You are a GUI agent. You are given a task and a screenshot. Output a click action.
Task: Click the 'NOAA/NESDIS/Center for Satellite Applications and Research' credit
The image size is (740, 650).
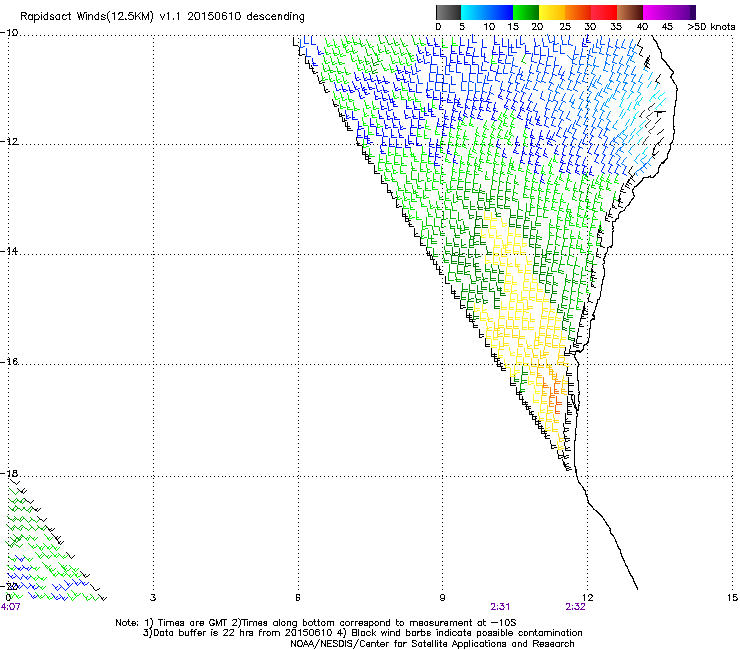click(x=432, y=644)
